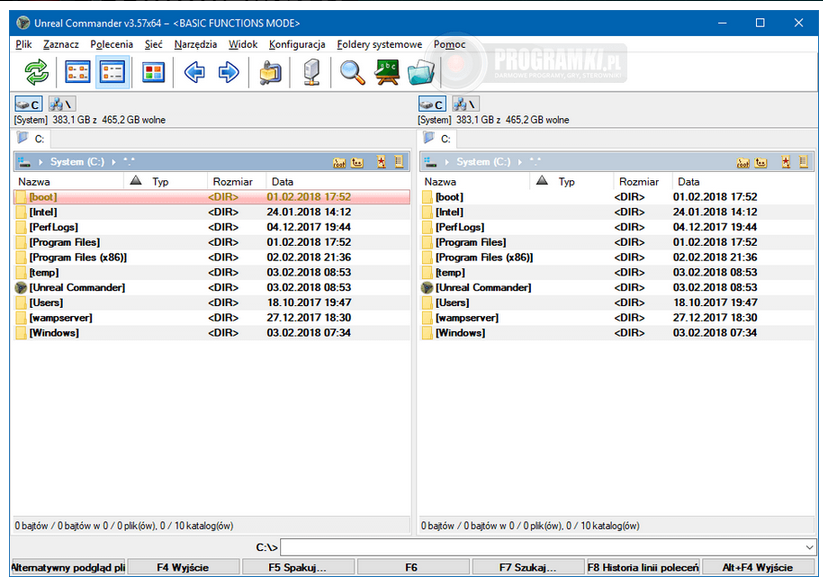Open the Narzędzia menu

tap(195, 45)
